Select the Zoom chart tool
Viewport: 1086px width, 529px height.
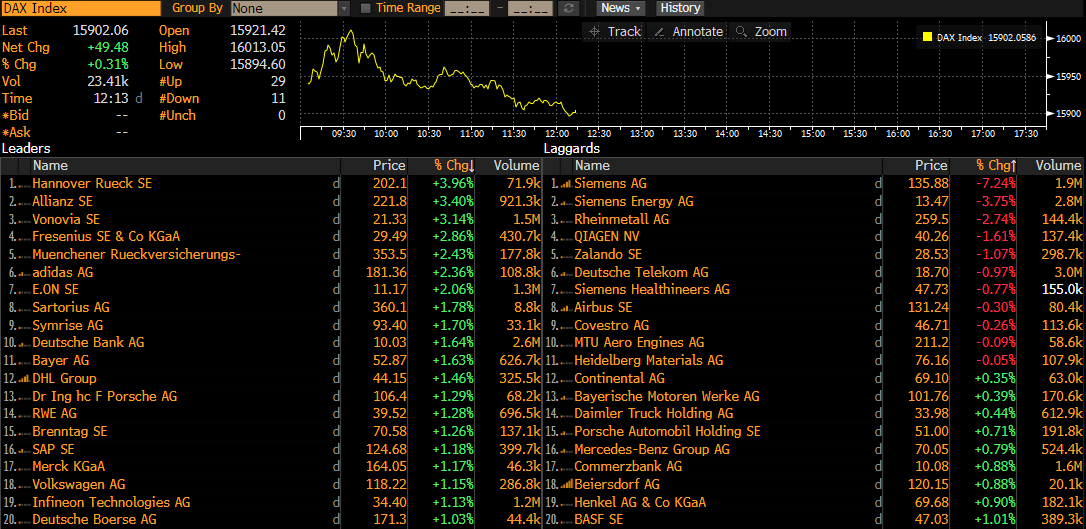(x=761, y=32)
